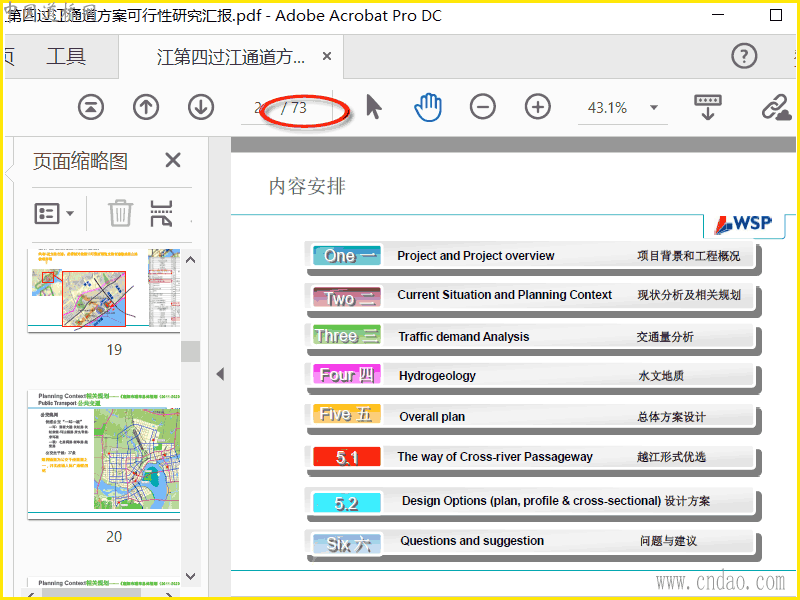Click the 'Four 四' section badge
This screenshot has height=600, width=800.
click(x=346, y=374)
